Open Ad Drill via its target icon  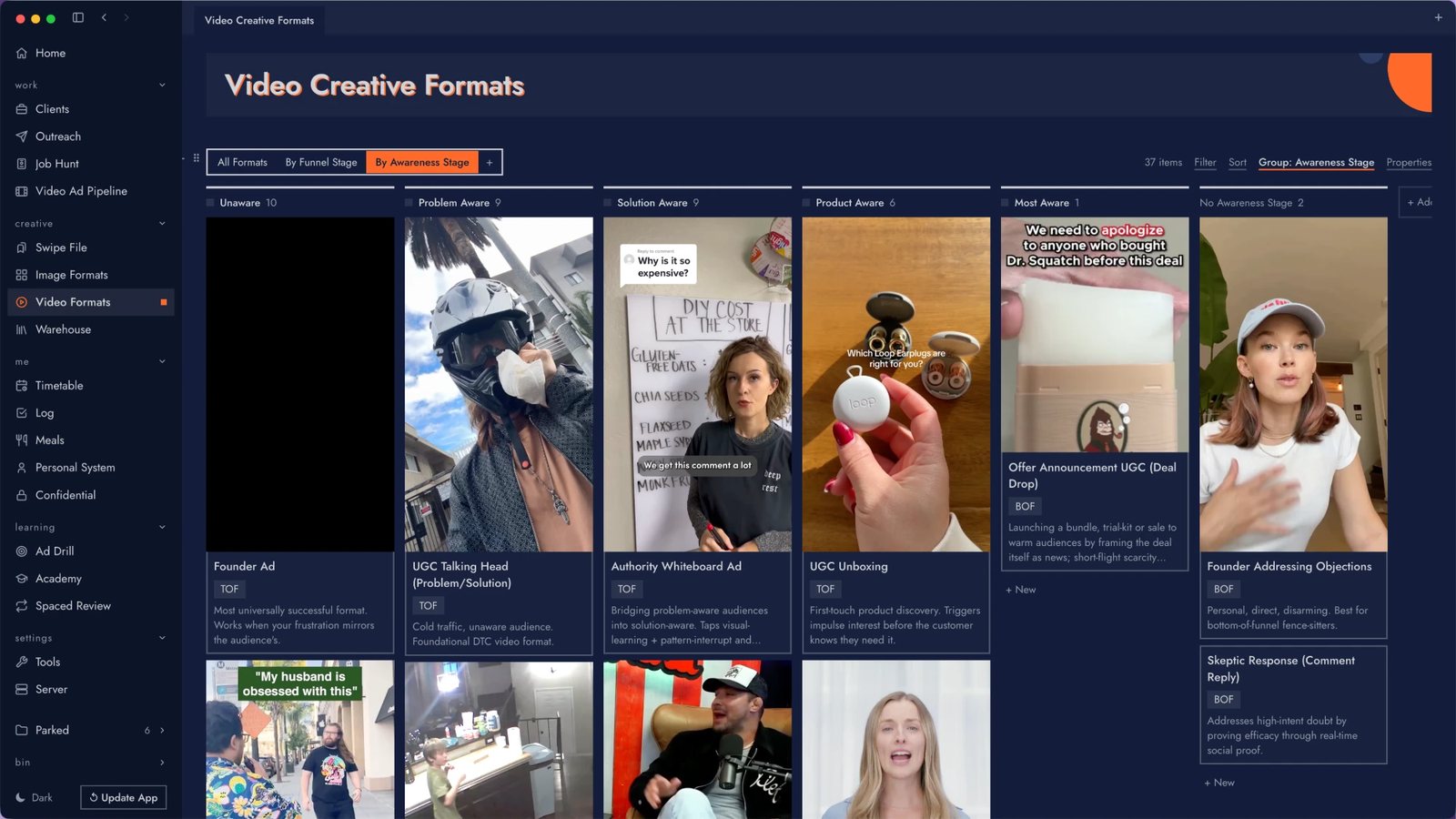point(22,551)
